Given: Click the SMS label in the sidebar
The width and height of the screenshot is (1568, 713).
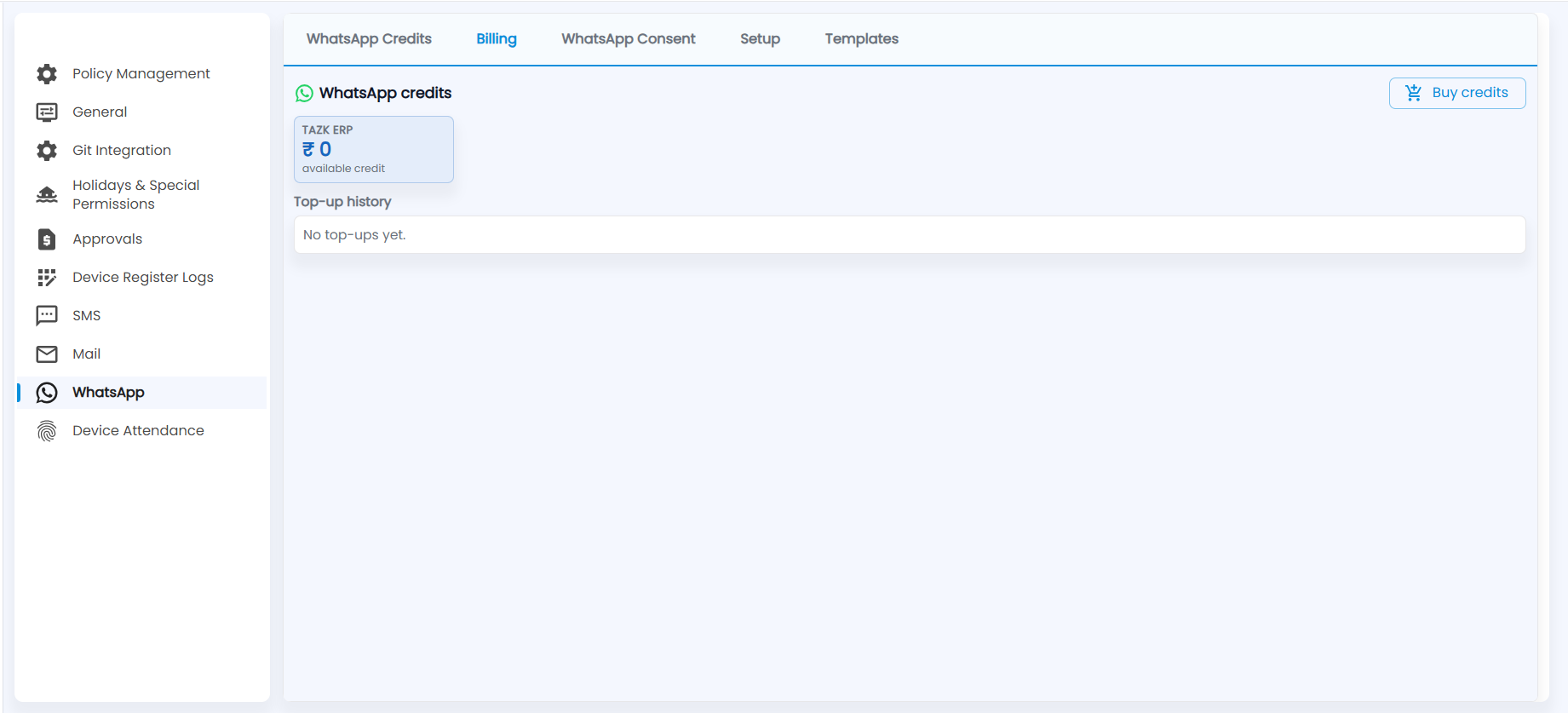Looking at the screenshot, I should (86, 316).
